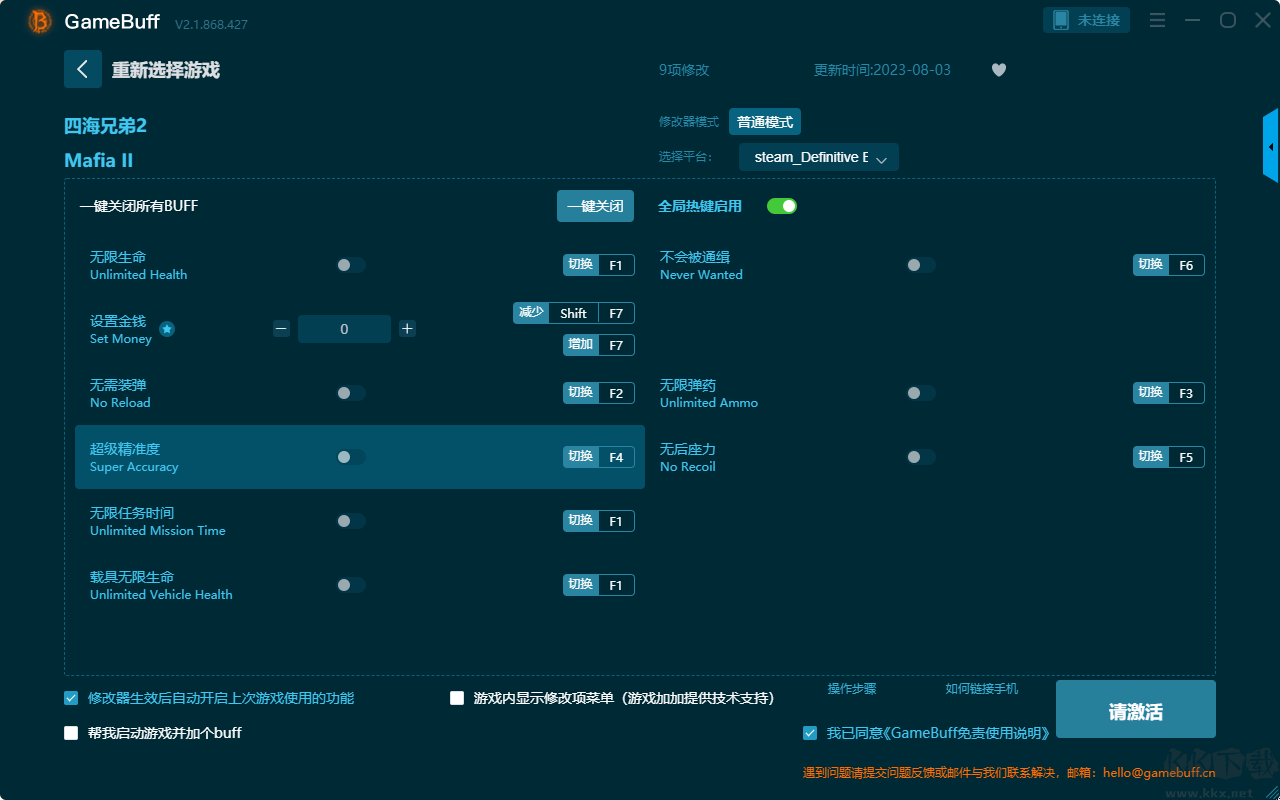
Task: Click the phone connection status icon
Action: pyautogui.click(x=1061, y=20)
